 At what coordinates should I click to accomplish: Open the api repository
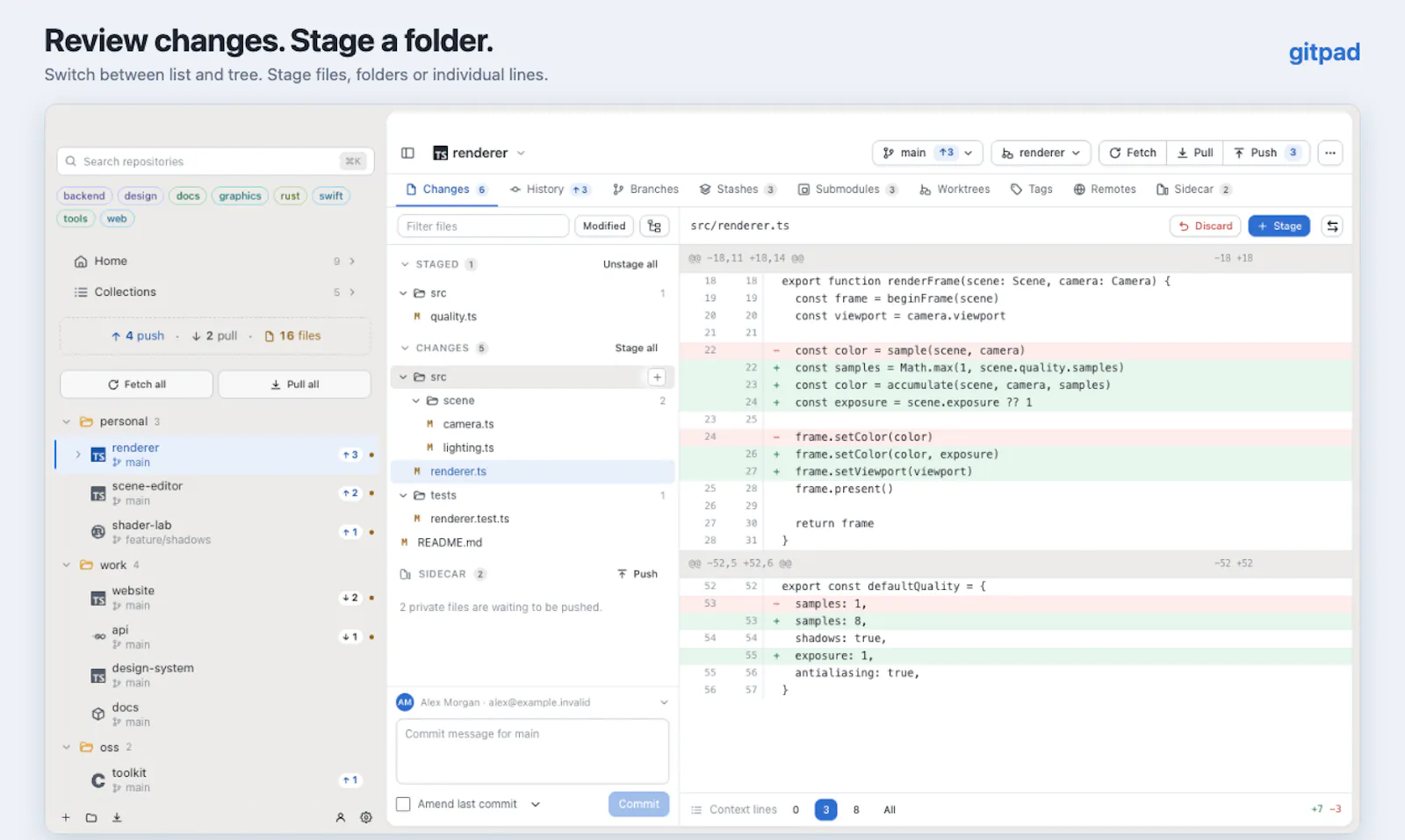pyautogui.click(x=217, y=637)
